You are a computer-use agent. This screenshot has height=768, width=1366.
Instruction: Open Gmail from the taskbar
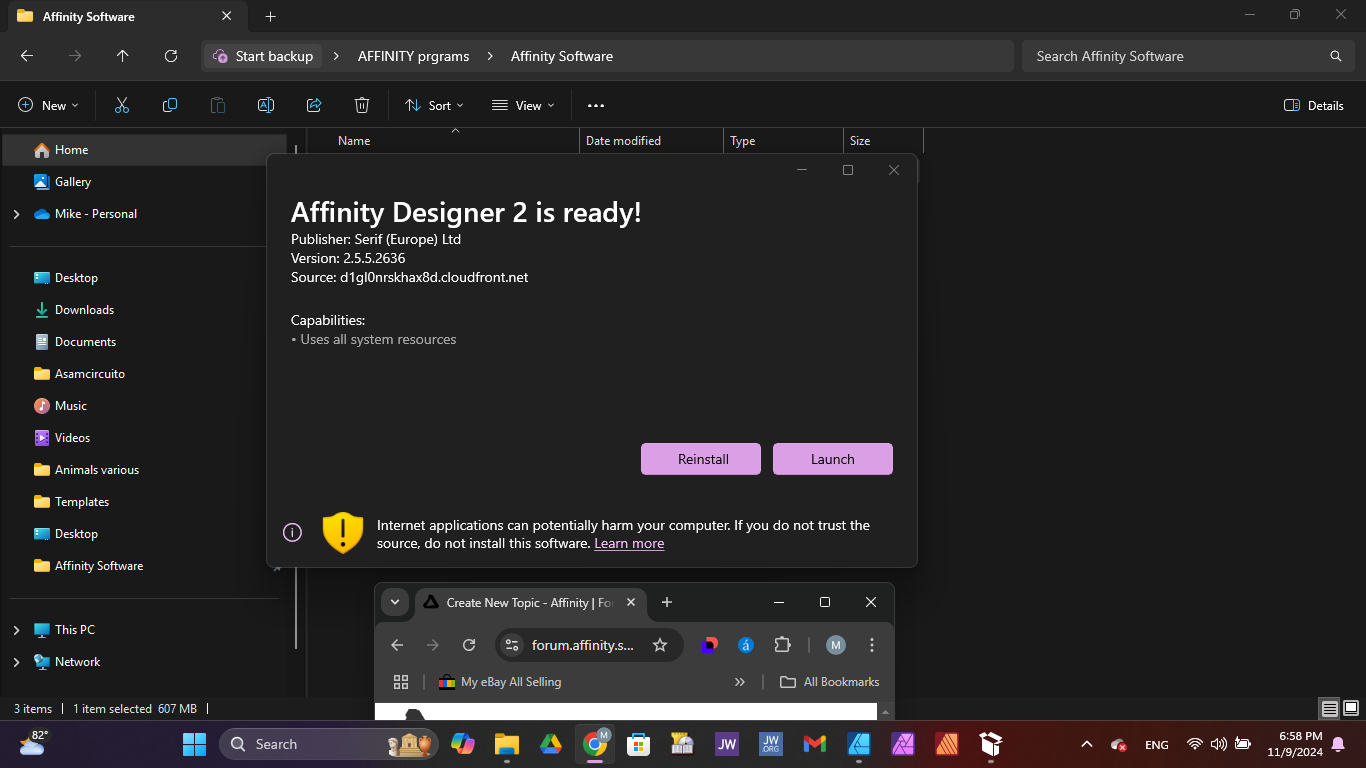click(x=815, y=744)
